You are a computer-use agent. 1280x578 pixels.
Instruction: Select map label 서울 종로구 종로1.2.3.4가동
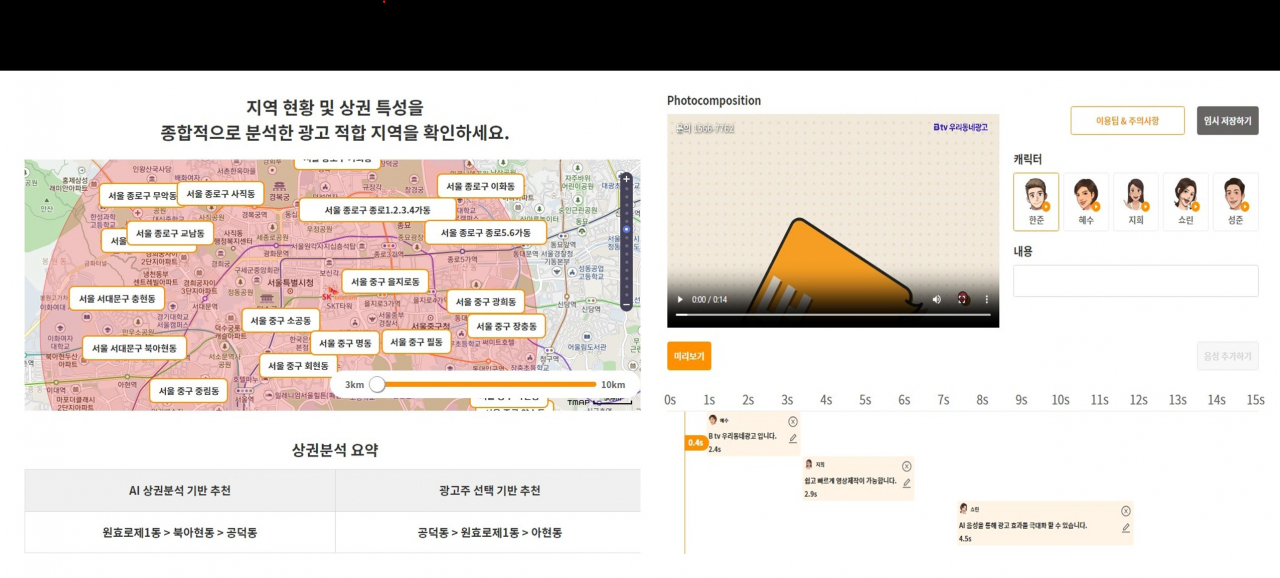point(379,210)
